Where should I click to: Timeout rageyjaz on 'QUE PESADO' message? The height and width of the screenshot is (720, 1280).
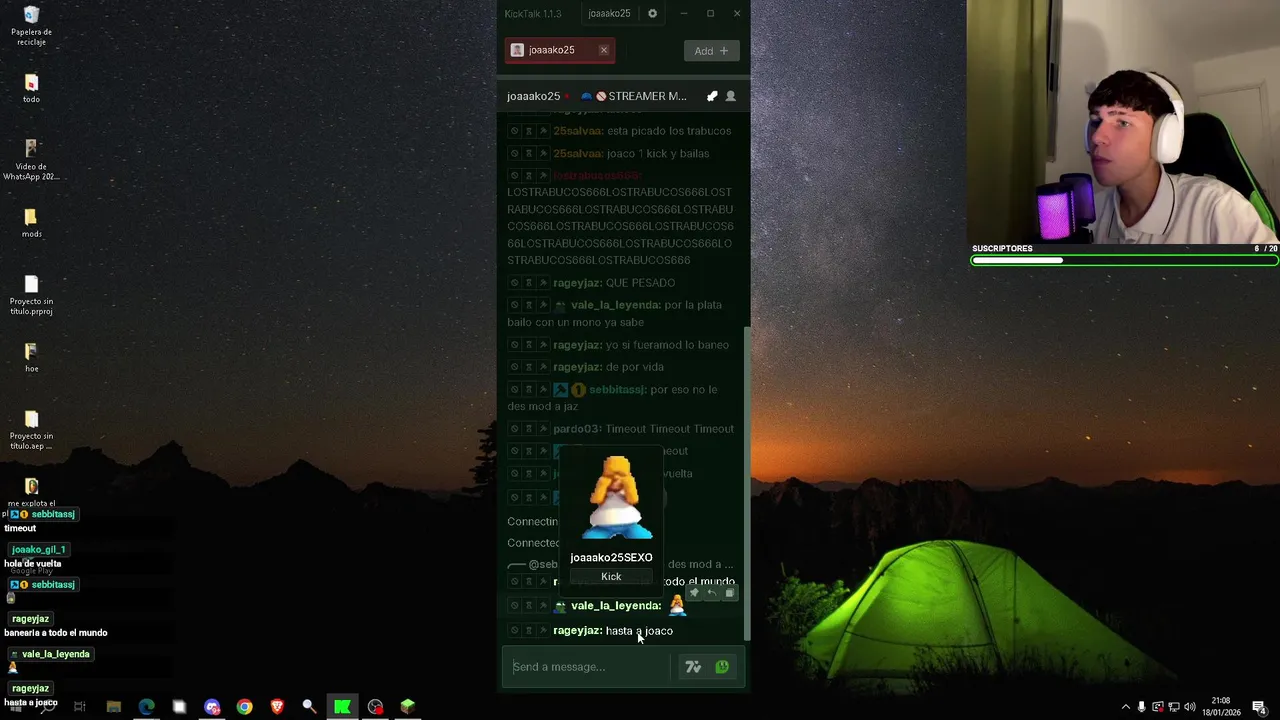[x=529, y=283]
